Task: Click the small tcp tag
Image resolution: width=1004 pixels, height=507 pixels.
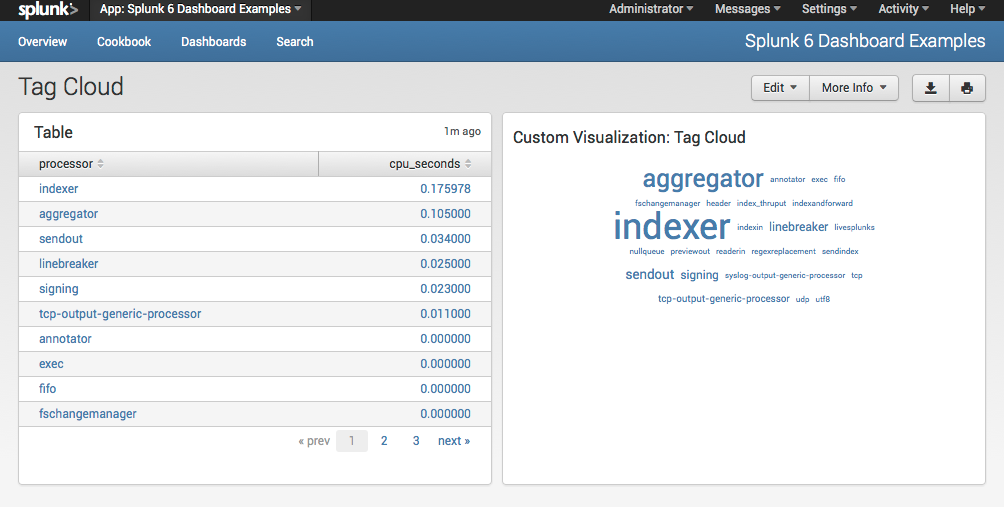Action: coord(857,276)
